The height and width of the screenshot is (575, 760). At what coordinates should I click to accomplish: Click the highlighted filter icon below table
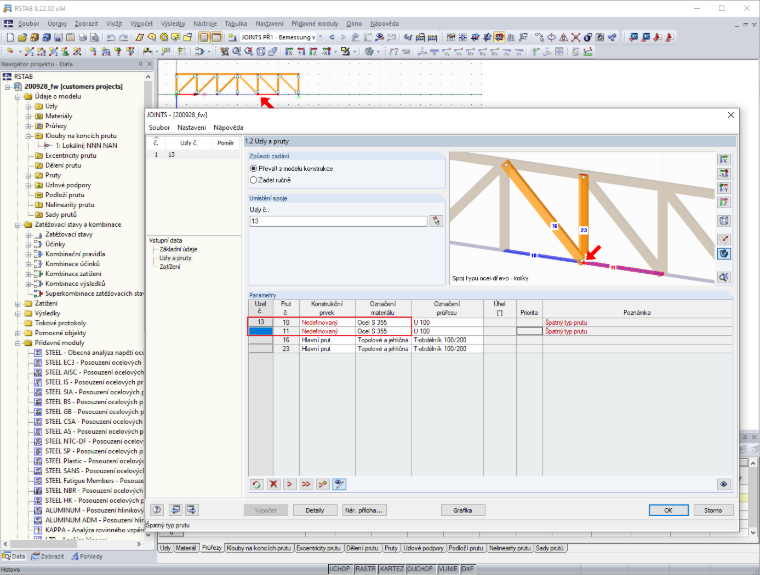pyautogui.click(x=339, y=484)
